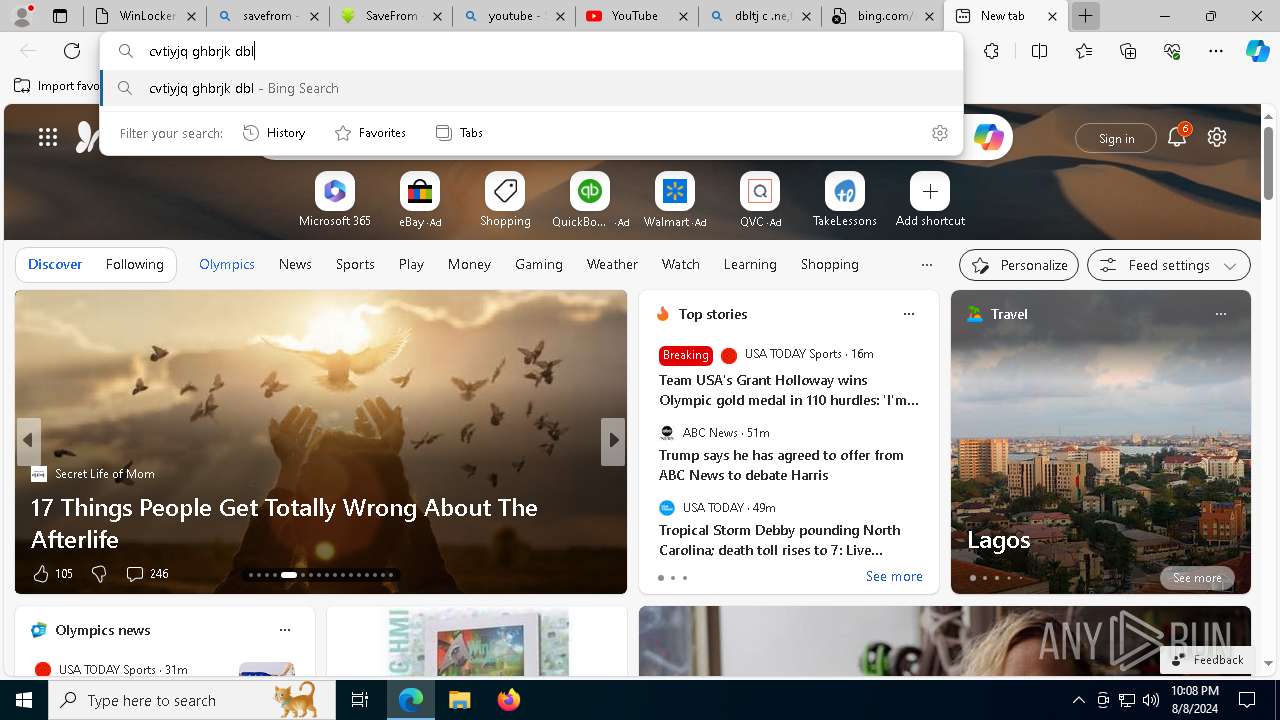The image size is (1280, 720).
Task: Select the Weather feed category
Action: [x=612, y=264]
